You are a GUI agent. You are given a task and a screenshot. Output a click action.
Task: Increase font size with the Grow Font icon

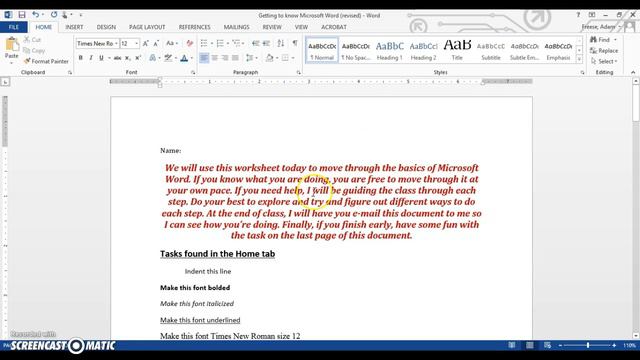point(146,43)
